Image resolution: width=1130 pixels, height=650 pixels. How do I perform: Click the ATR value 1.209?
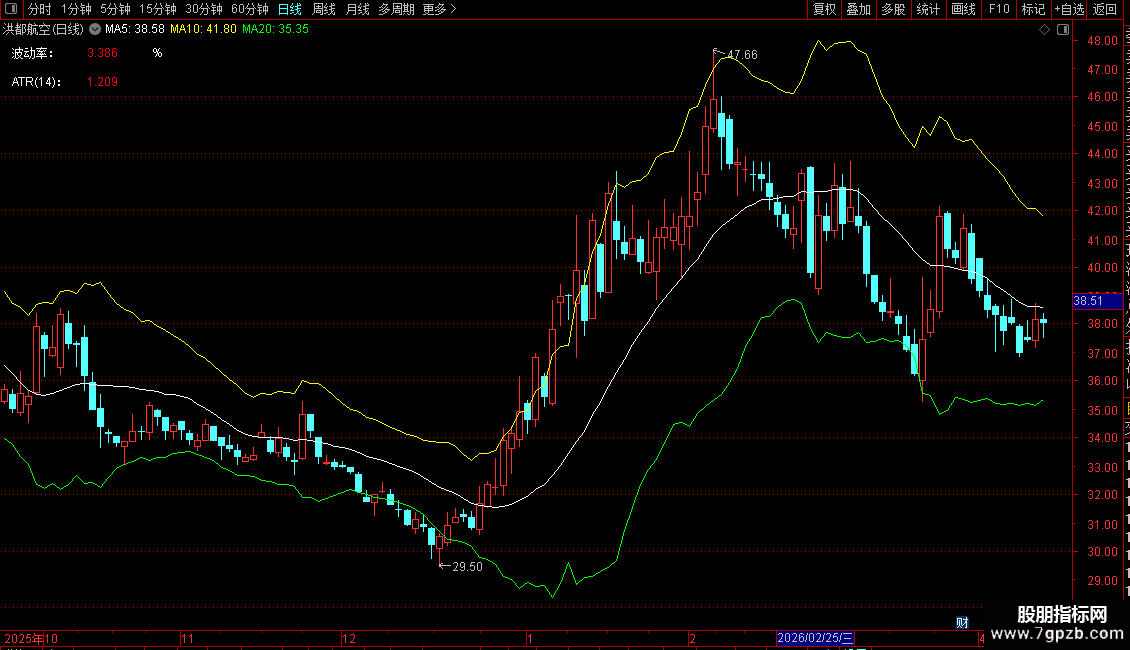pyautogui.click(x=102, y=82)
